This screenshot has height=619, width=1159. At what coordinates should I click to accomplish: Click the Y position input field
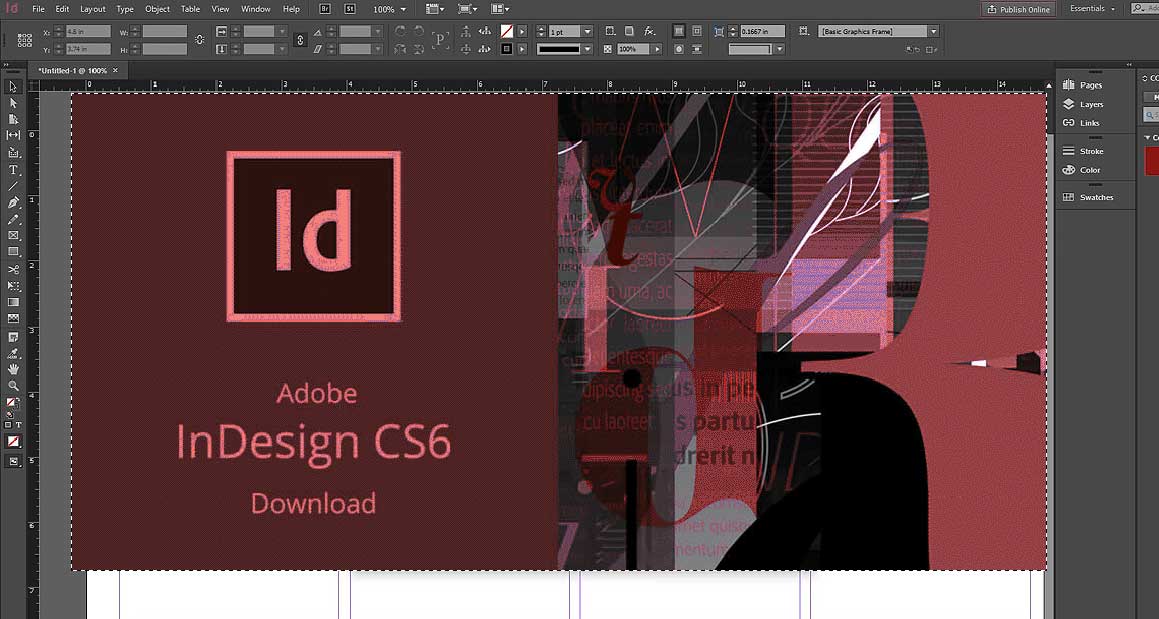(88, 49)
